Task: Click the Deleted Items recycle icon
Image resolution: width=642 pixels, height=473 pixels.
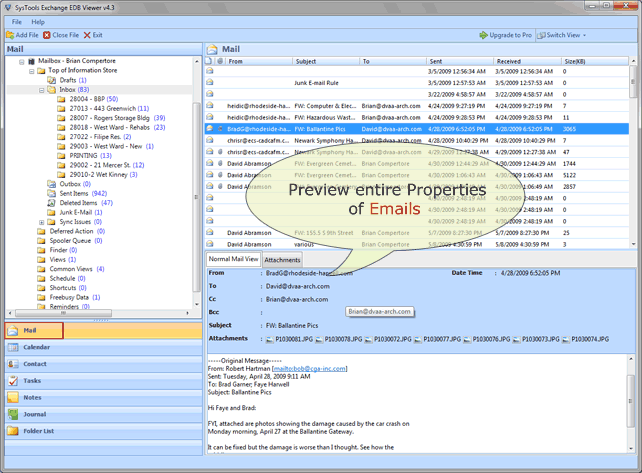Action: tap(52, 203)
